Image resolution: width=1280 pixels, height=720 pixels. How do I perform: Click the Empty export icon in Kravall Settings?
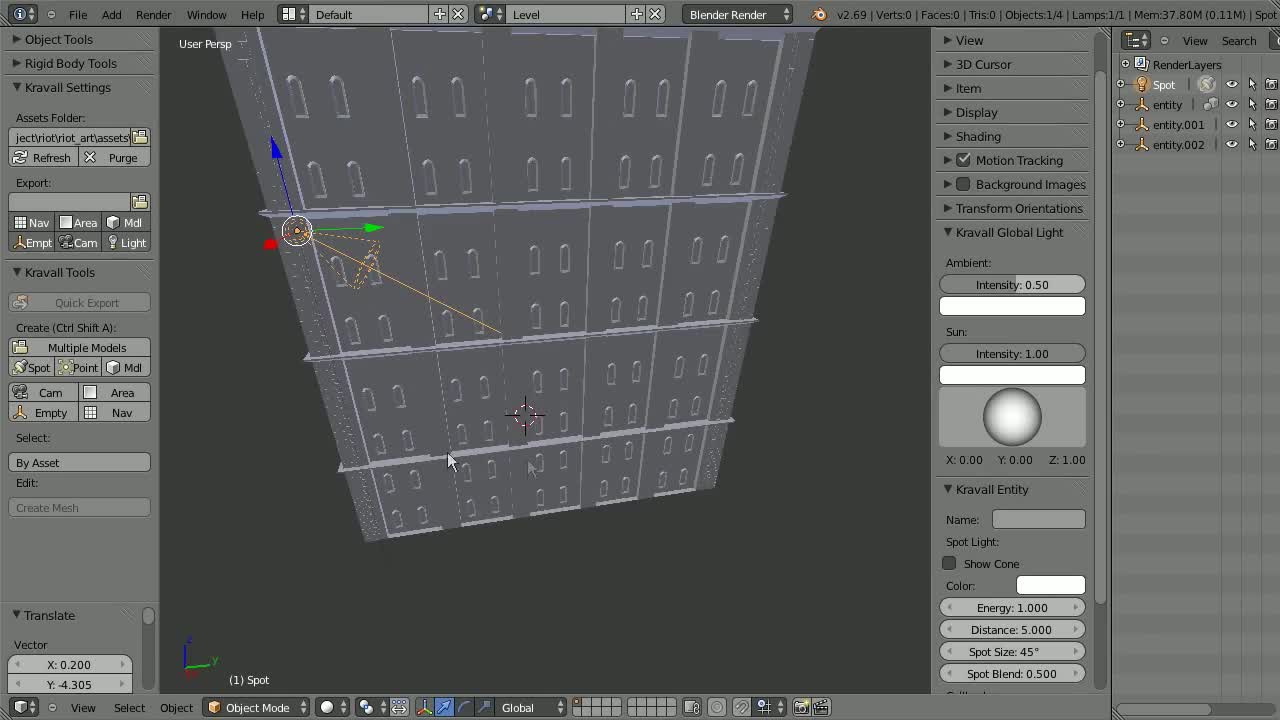tap(31, 242)
